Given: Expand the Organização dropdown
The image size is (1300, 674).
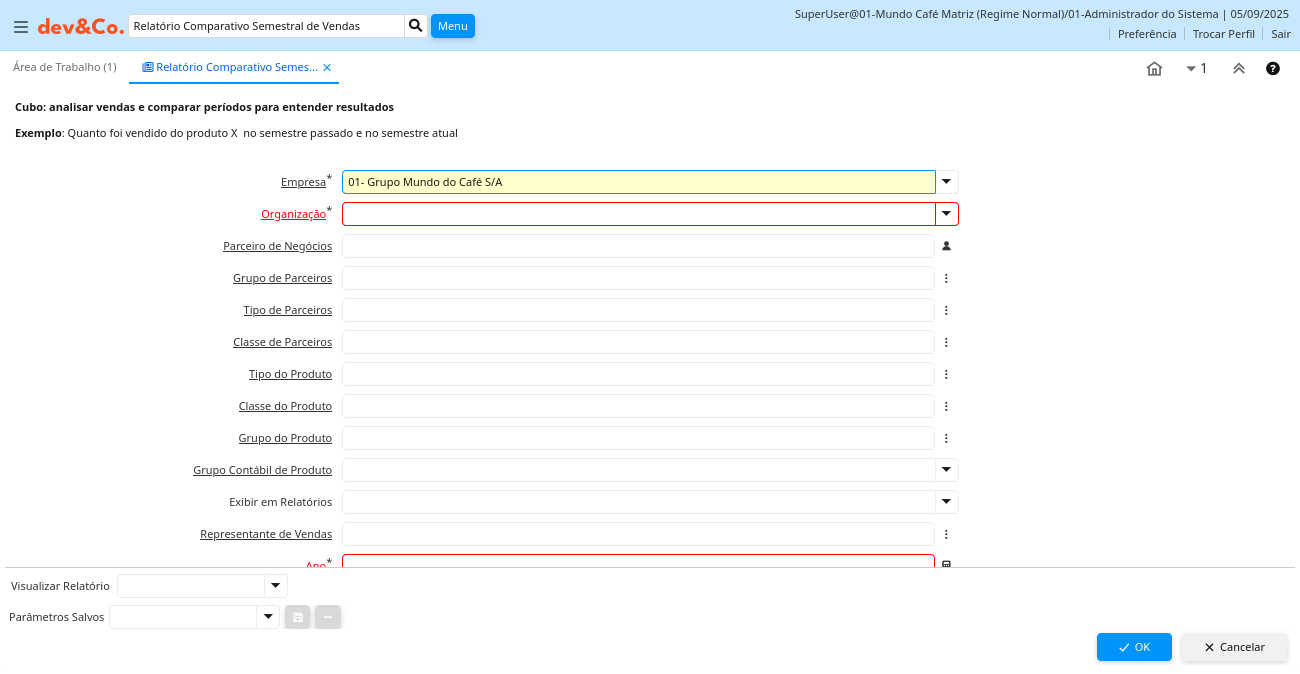Looking at the screenshot, I should [947, 214].
